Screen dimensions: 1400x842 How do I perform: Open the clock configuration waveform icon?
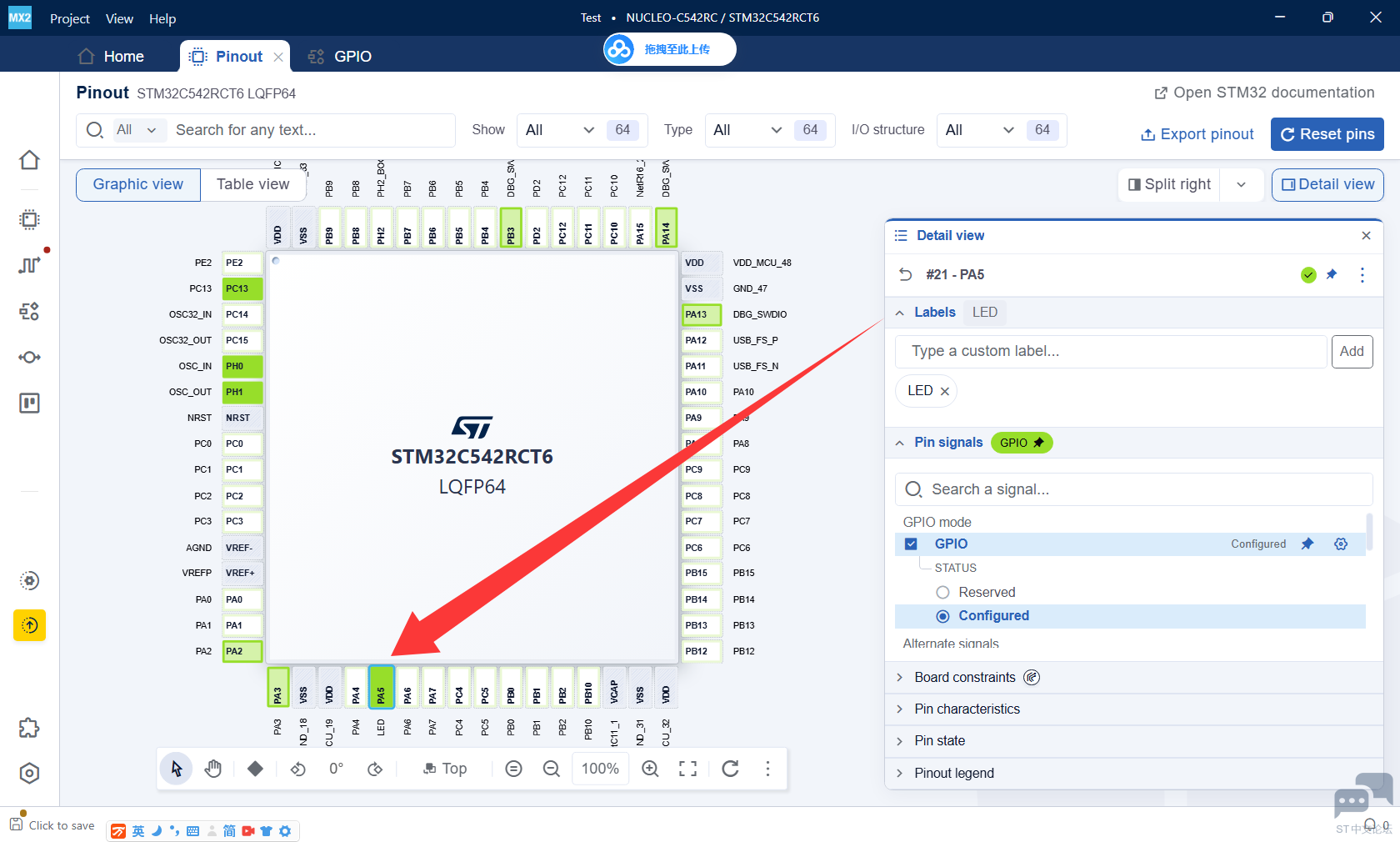pyautogui.click(x=29, y=265)
